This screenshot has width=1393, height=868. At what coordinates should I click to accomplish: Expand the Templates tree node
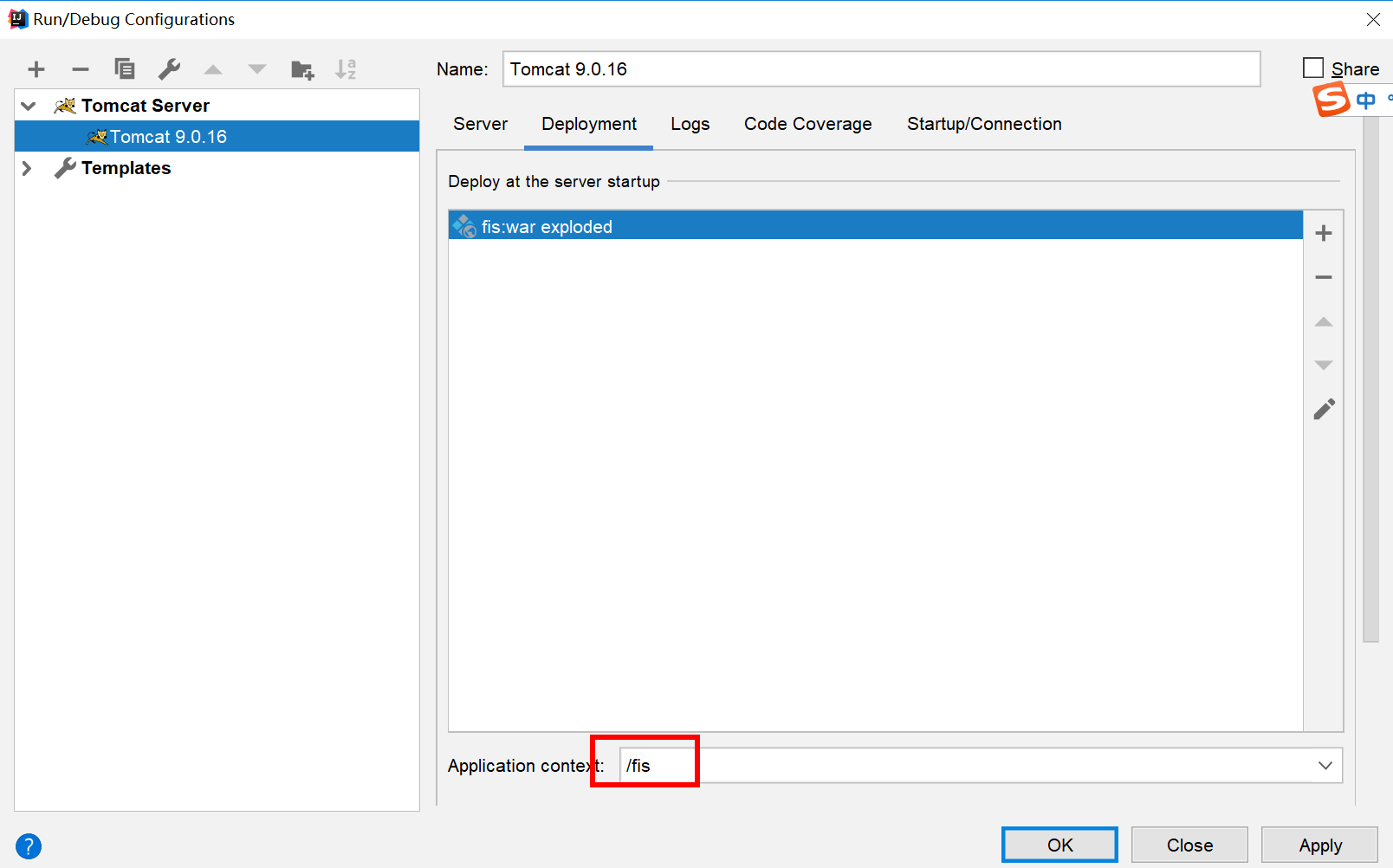pyautogui.click(x=27, y=168)
